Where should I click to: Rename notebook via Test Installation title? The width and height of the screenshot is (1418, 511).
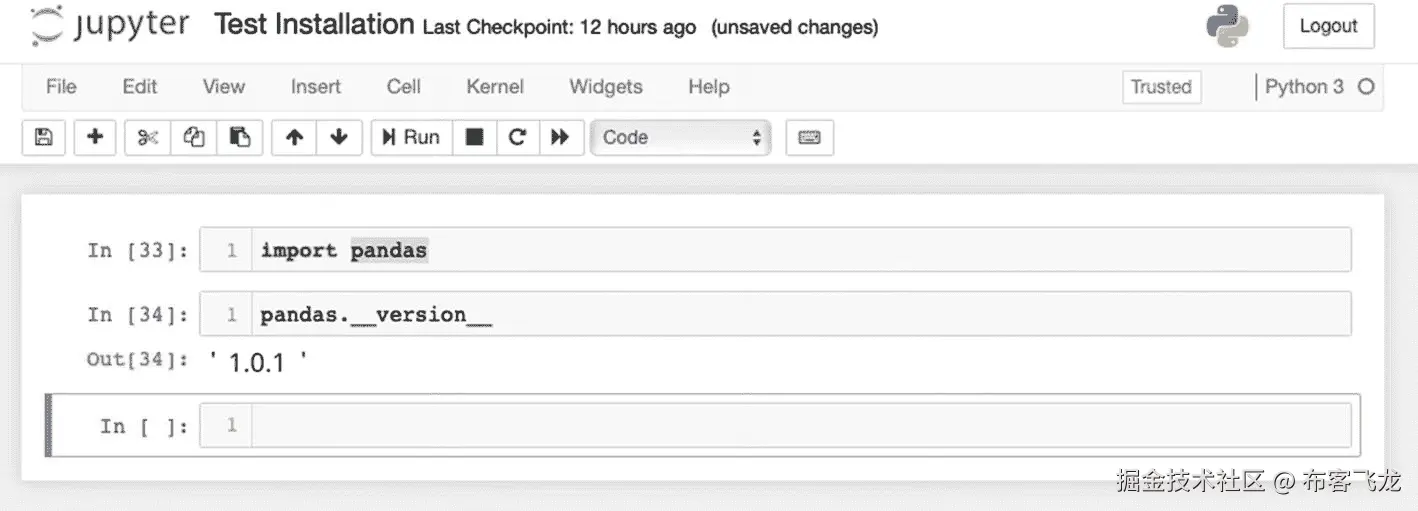[314, 25]
